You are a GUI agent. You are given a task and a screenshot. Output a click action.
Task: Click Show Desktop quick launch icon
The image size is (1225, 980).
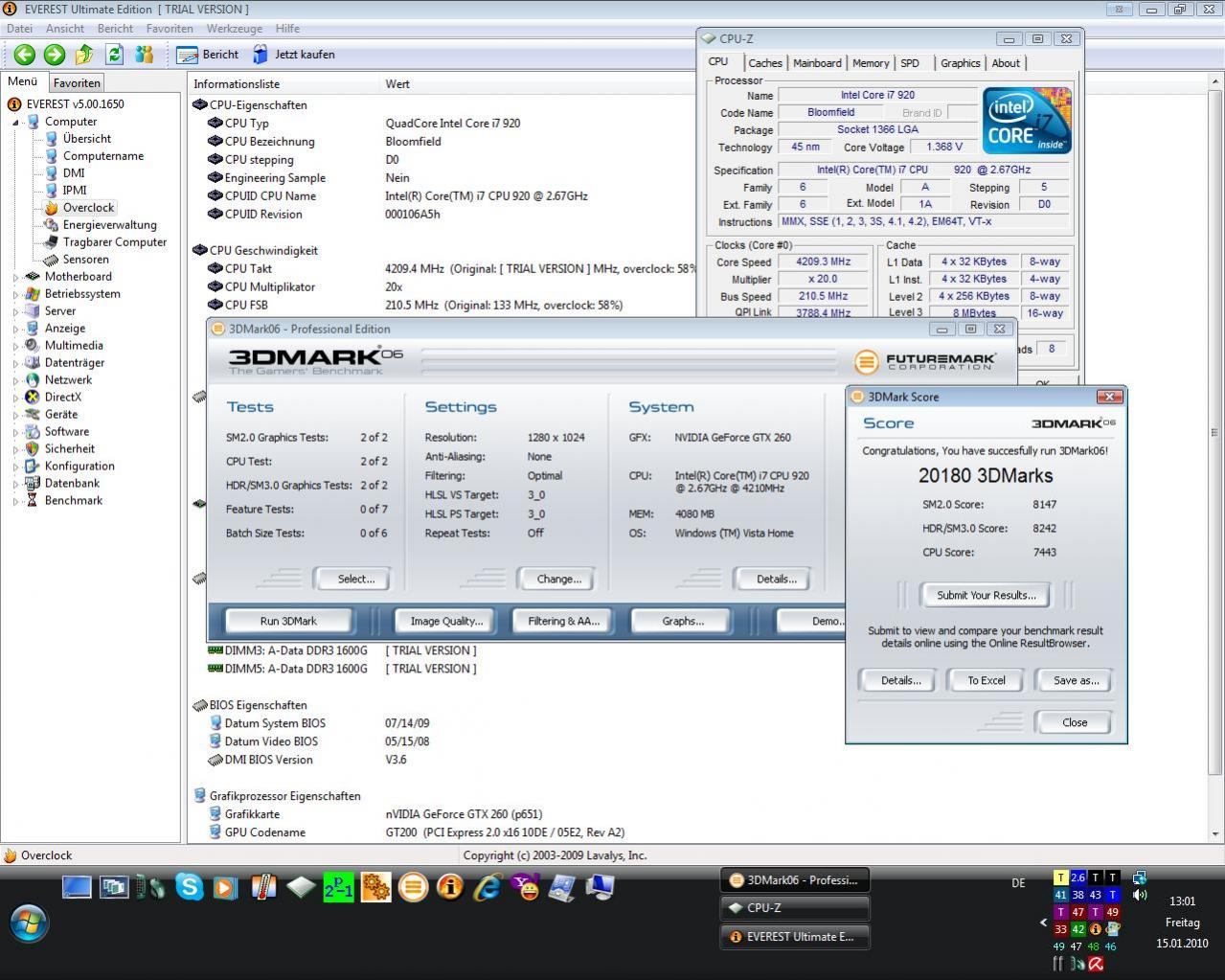[77, 887]
